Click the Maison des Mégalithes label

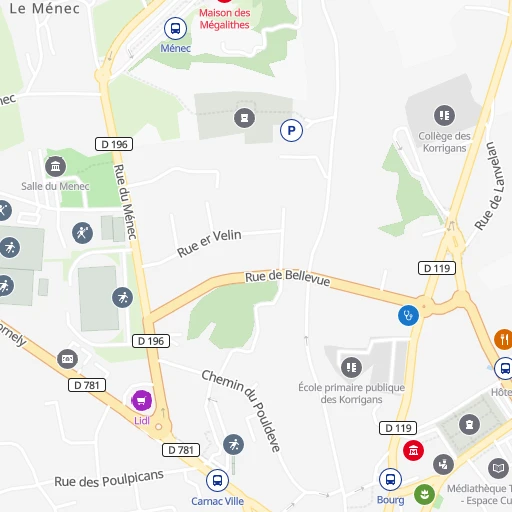[225, 19]
